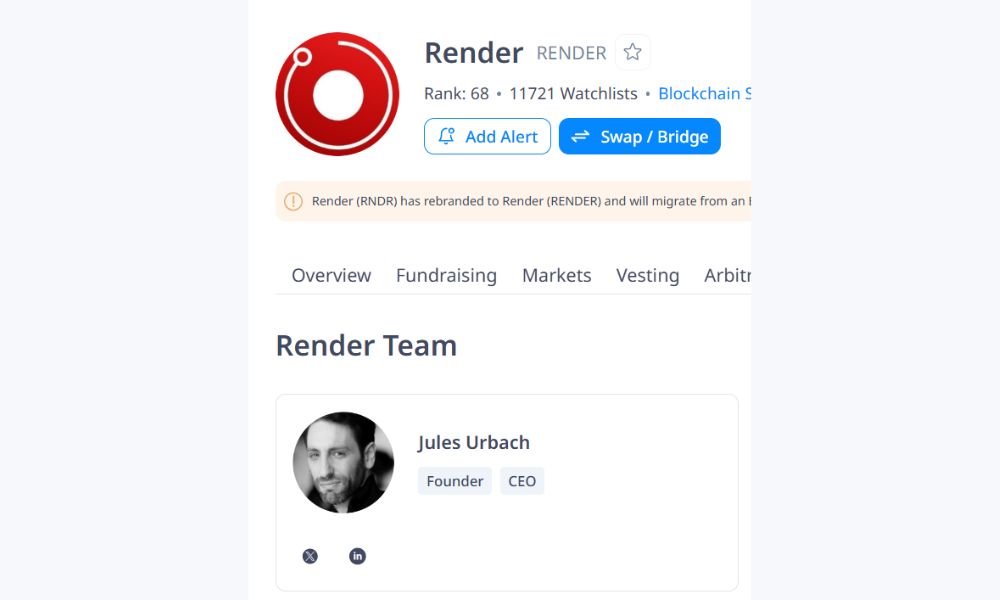Open the Markets tab

tap(556, 275)
